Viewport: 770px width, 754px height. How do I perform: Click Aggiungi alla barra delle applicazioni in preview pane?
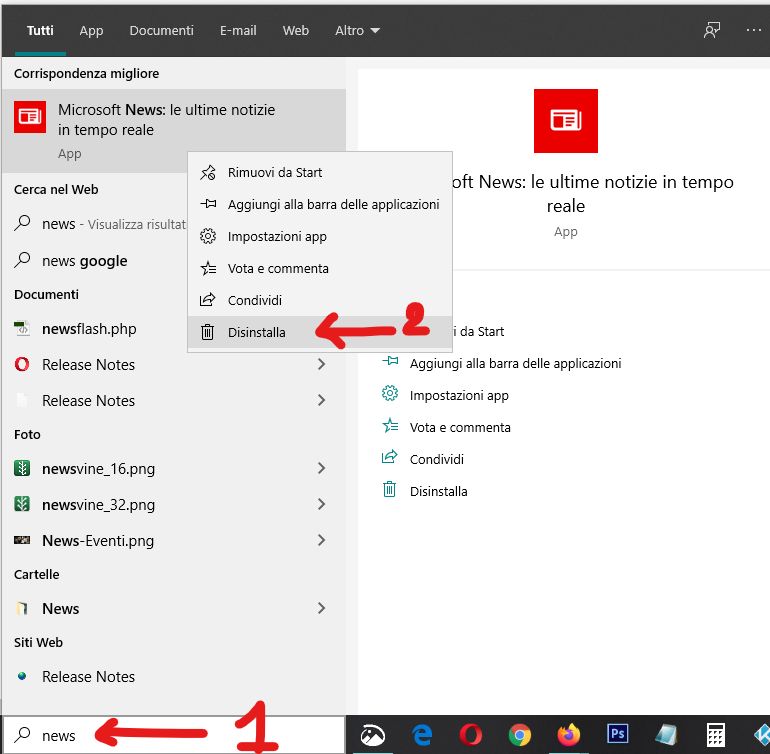point(516,363)
